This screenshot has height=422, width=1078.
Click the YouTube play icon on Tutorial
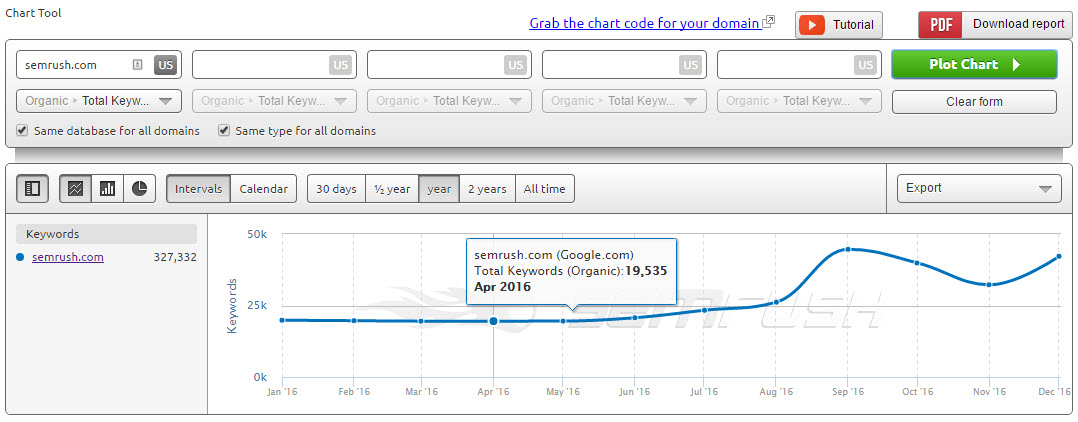(x=812, y=25)
